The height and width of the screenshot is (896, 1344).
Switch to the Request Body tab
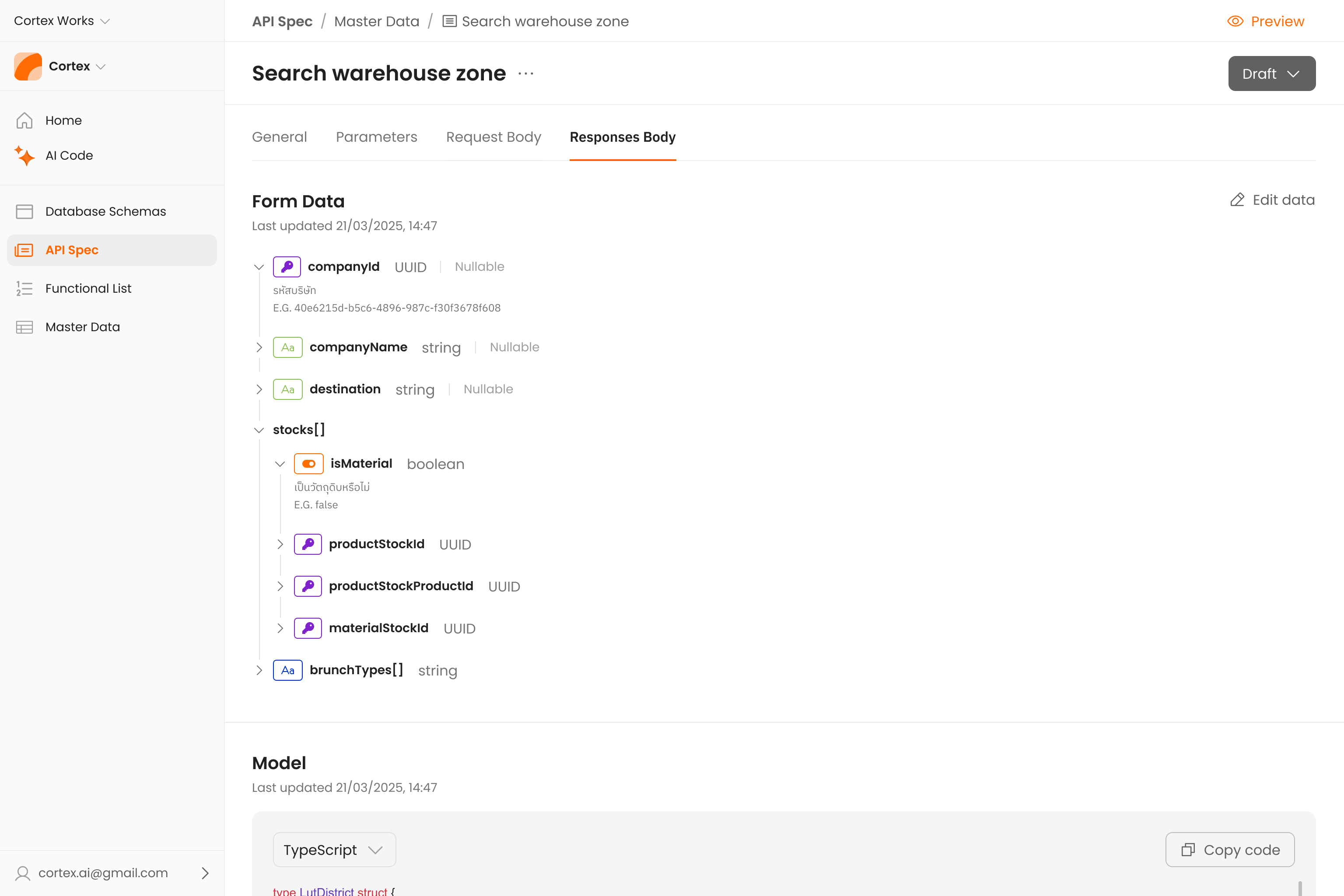pyautogui.click(x=493, y=137)
